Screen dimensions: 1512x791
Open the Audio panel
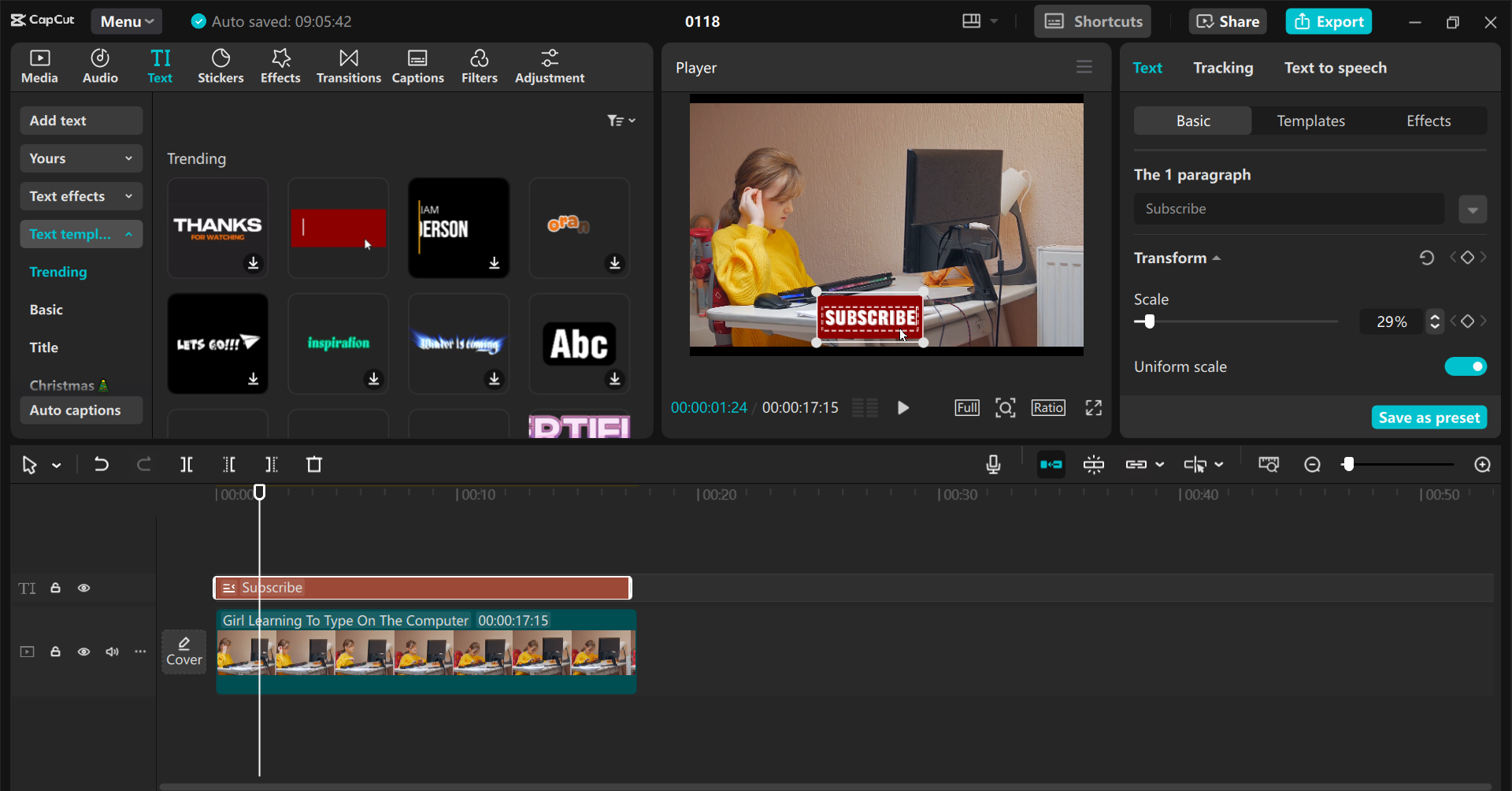coord(100,67)
